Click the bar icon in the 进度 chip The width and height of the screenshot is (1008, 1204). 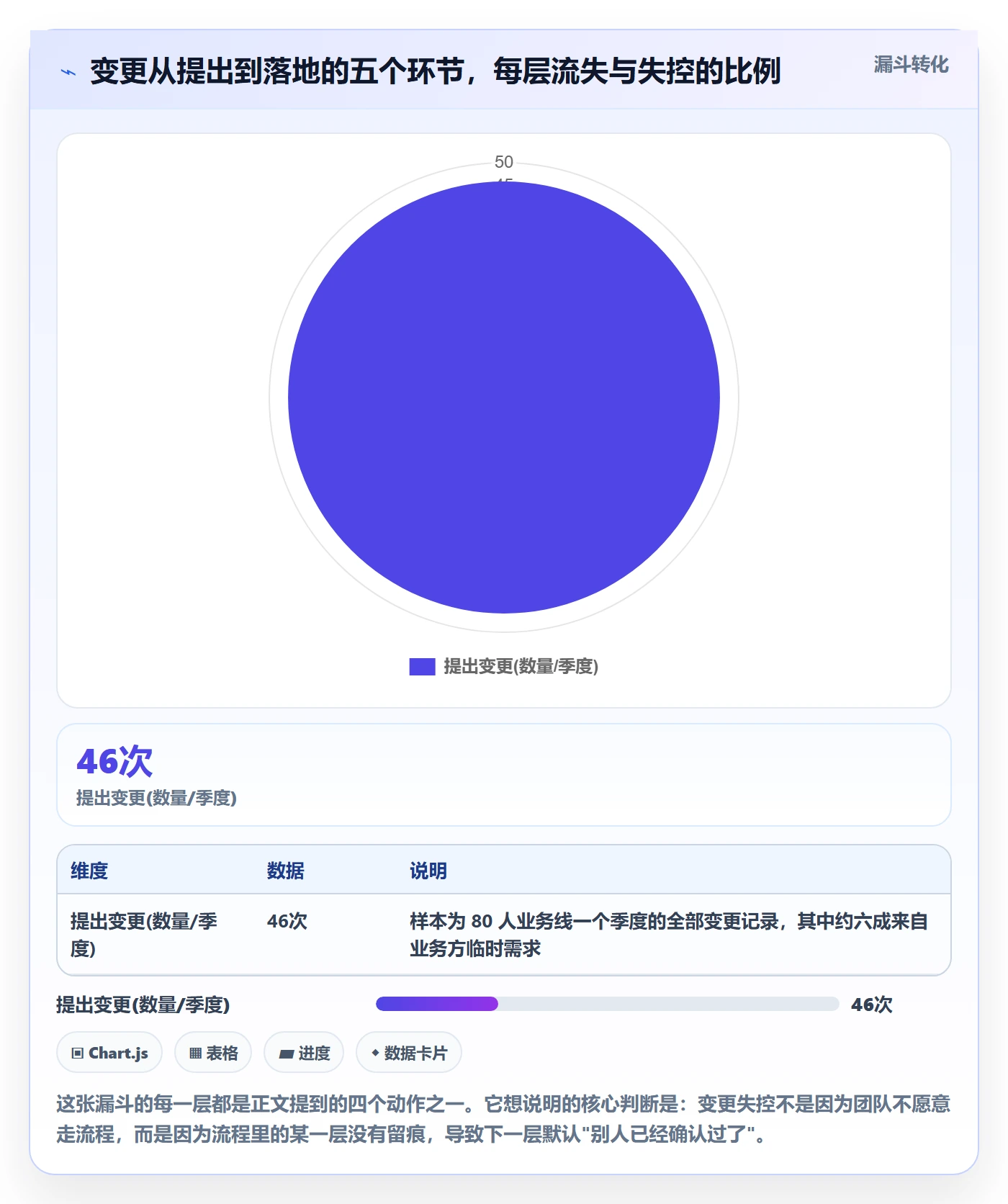tap(286, 1054)
